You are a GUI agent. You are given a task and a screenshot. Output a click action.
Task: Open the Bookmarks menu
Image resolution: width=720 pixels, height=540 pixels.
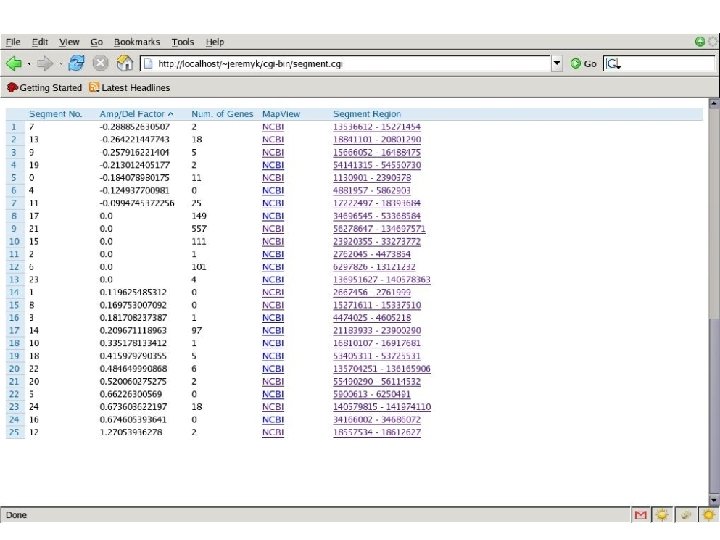click(x=137, y=42)
